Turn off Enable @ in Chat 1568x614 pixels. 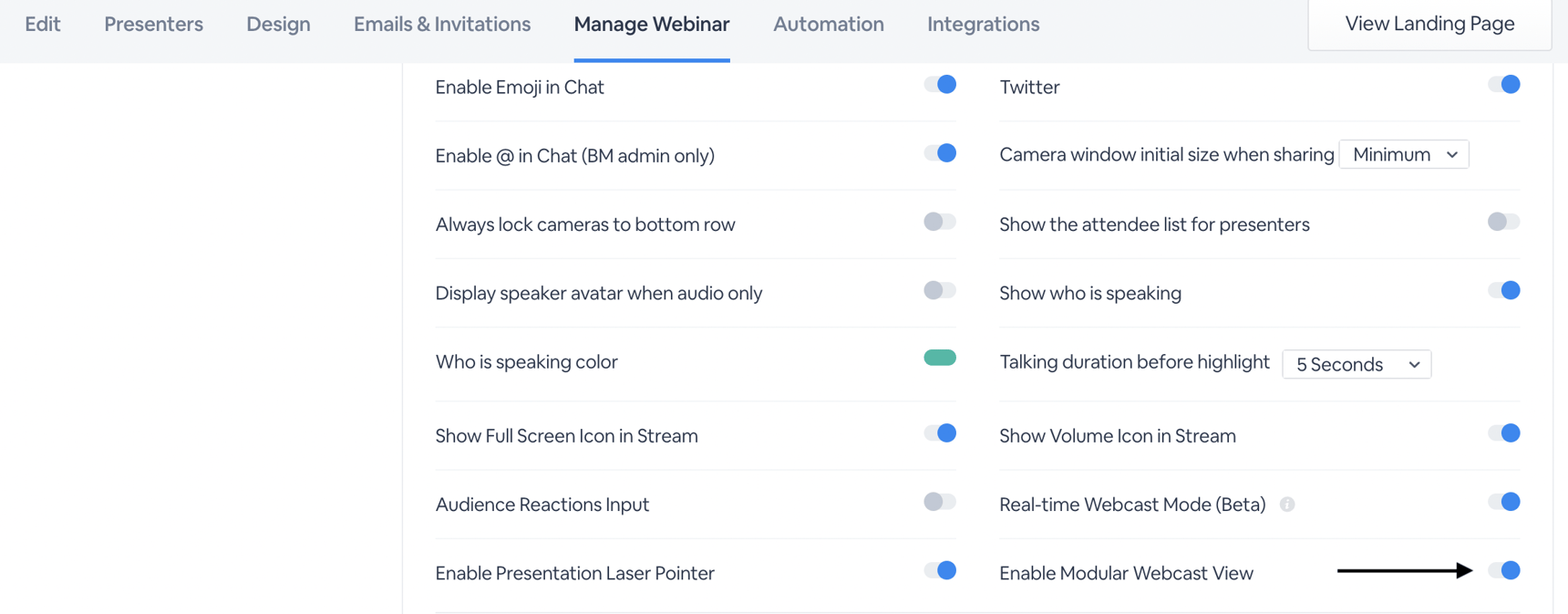click(940, 152)
